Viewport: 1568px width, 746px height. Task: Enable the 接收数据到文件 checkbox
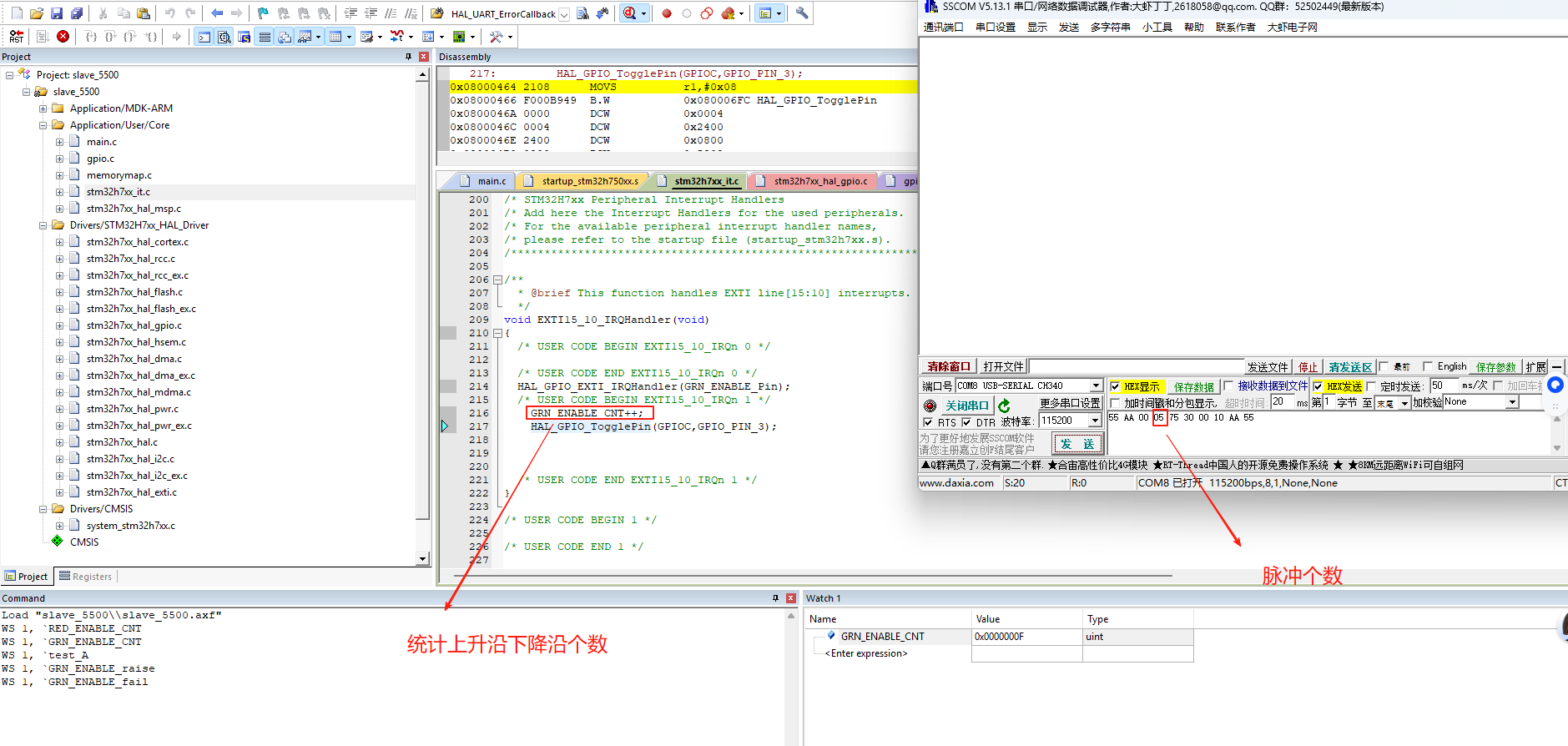(1228, 386)
